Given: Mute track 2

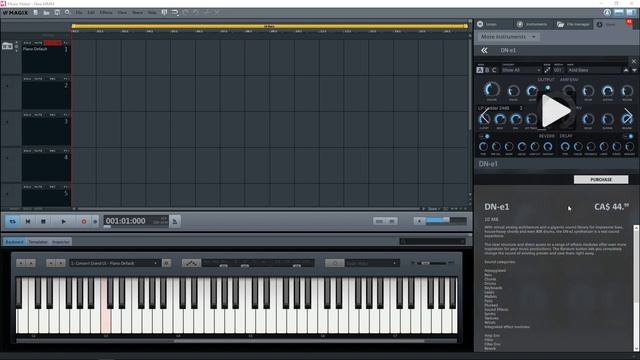Looking at the screenshot, I should [x=38, y=79].
